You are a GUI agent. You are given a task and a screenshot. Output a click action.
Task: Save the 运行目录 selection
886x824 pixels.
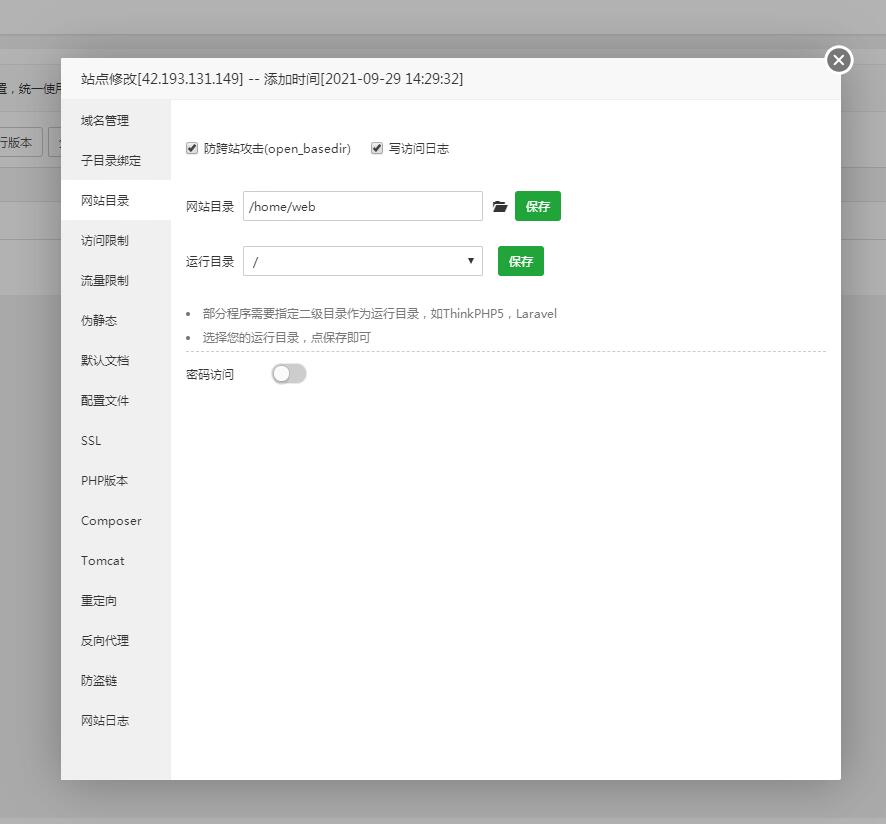point(520,261)
